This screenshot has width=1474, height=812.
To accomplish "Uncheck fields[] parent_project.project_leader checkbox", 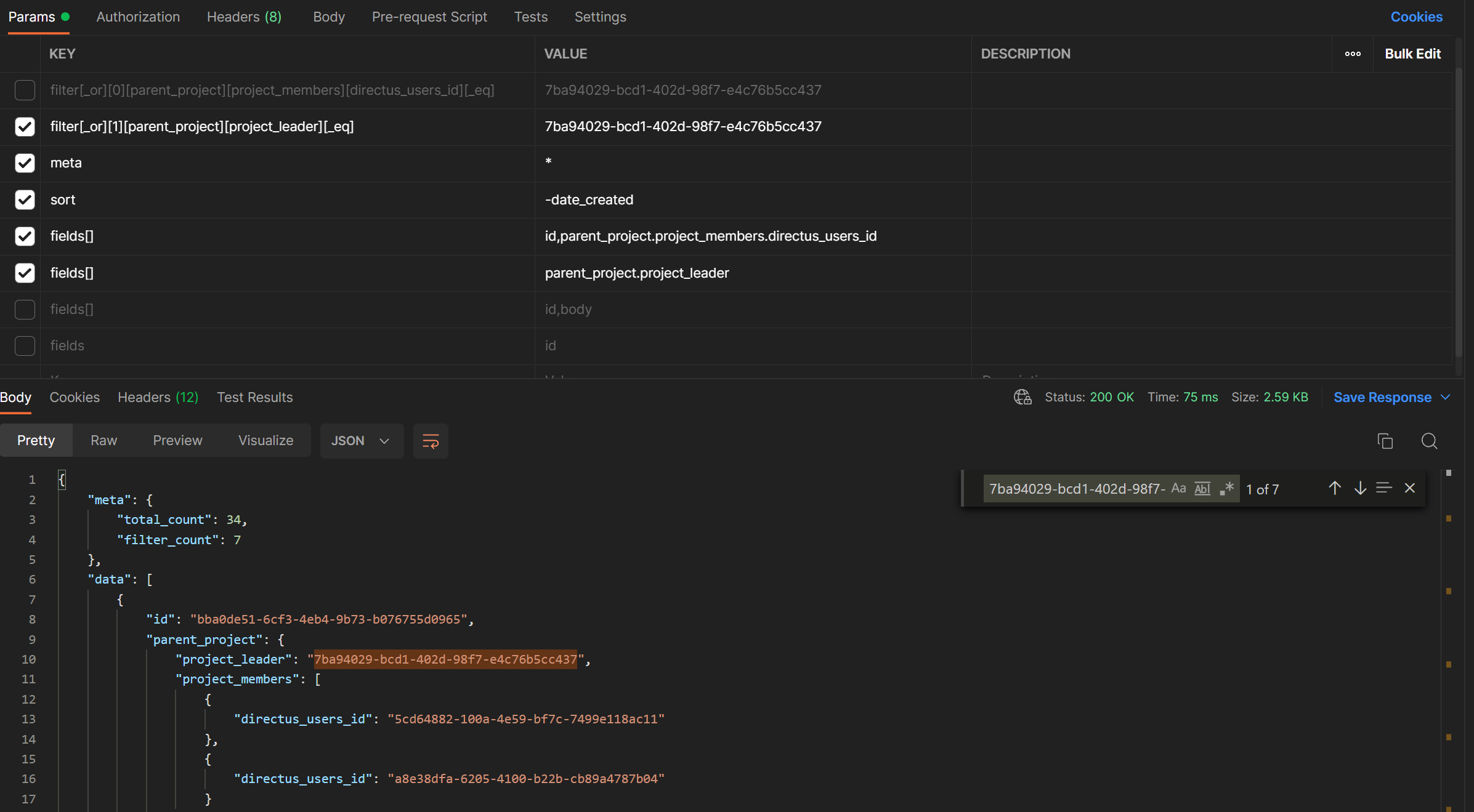I will click(25, 273).
